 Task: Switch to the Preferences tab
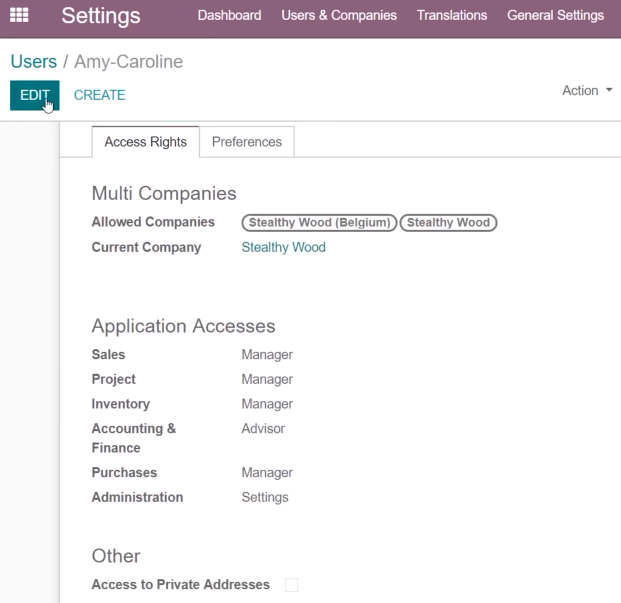[247, 142]
